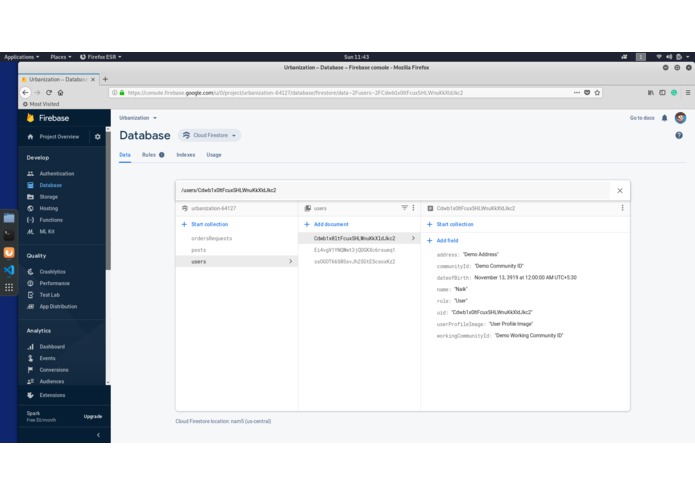Click Add field
The width and height of the screenshot is (695, 494).
tap(443, 241)
